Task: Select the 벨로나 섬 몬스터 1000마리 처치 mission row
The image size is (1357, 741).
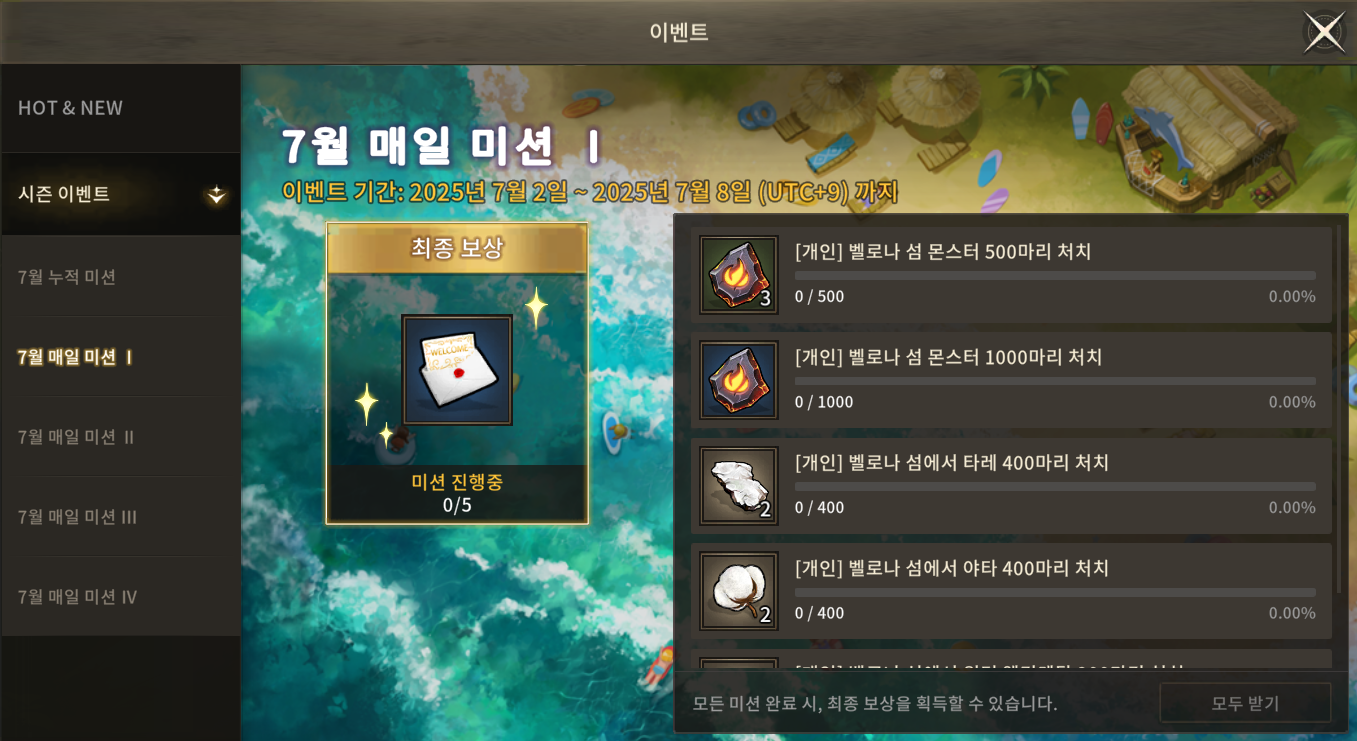Action: click(x=1011, y=380)
